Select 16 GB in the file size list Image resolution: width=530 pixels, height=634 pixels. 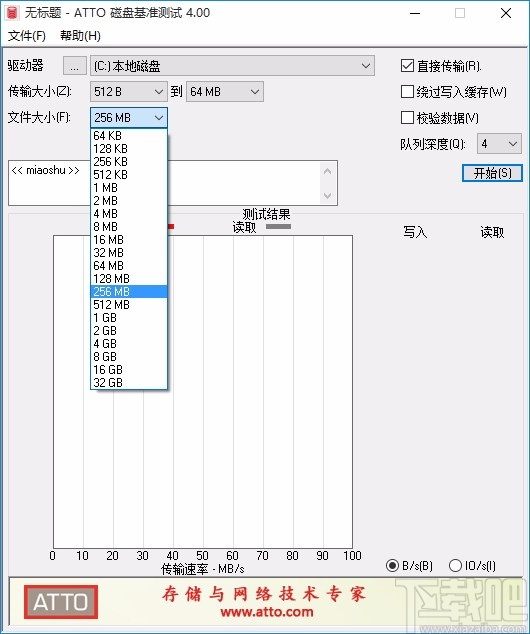129,370
